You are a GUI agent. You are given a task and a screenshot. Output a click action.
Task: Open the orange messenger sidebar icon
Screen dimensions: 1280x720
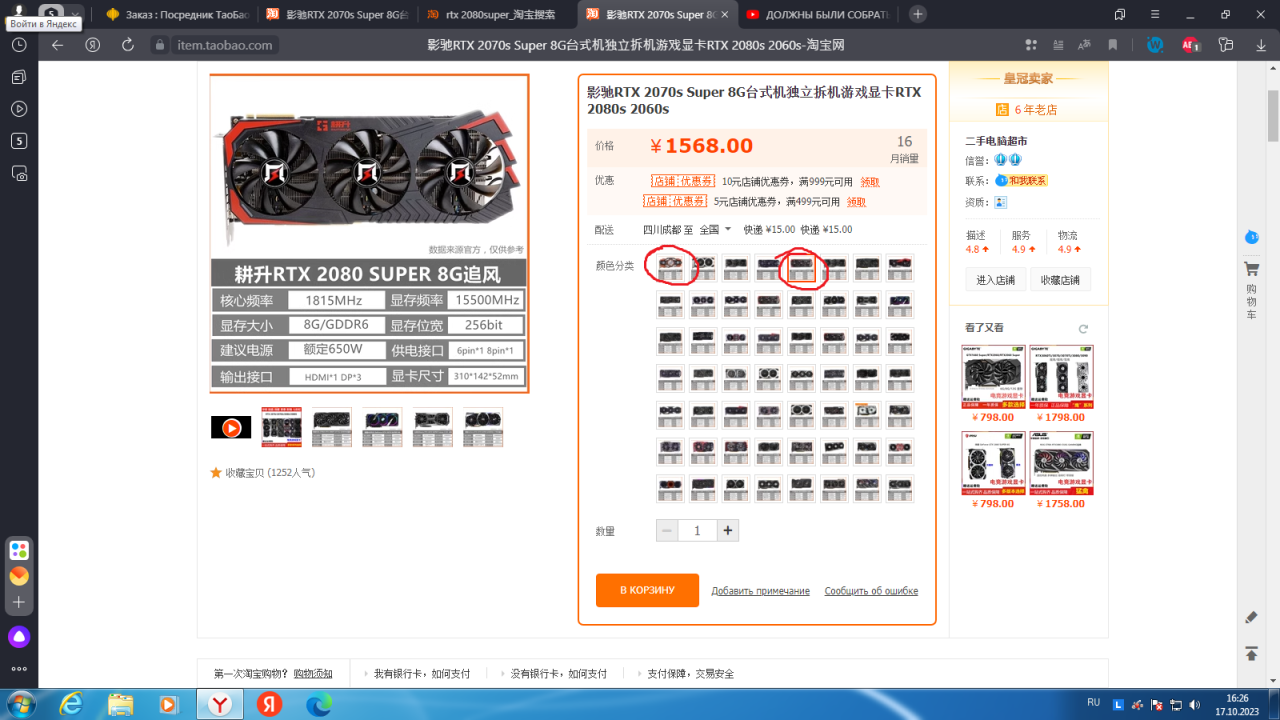(19, 576)
